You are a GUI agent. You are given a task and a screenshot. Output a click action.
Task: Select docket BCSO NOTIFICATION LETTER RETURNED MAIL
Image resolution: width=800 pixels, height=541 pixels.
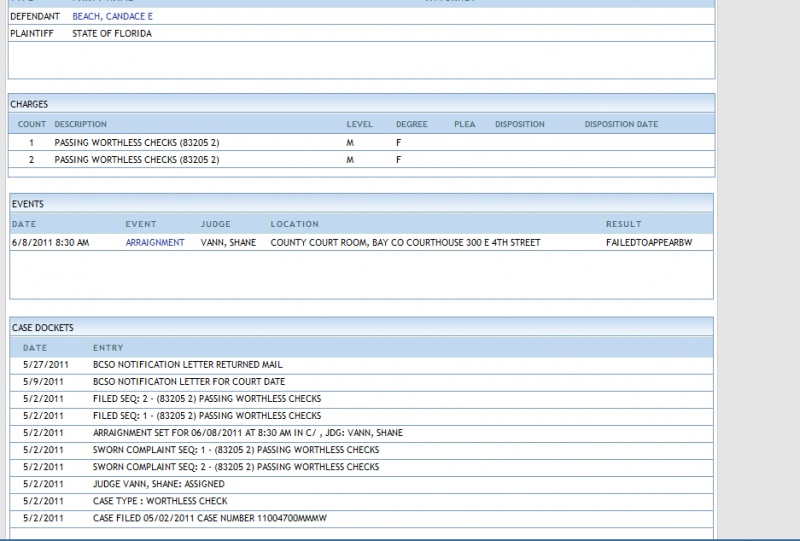(x=188, y=364)
